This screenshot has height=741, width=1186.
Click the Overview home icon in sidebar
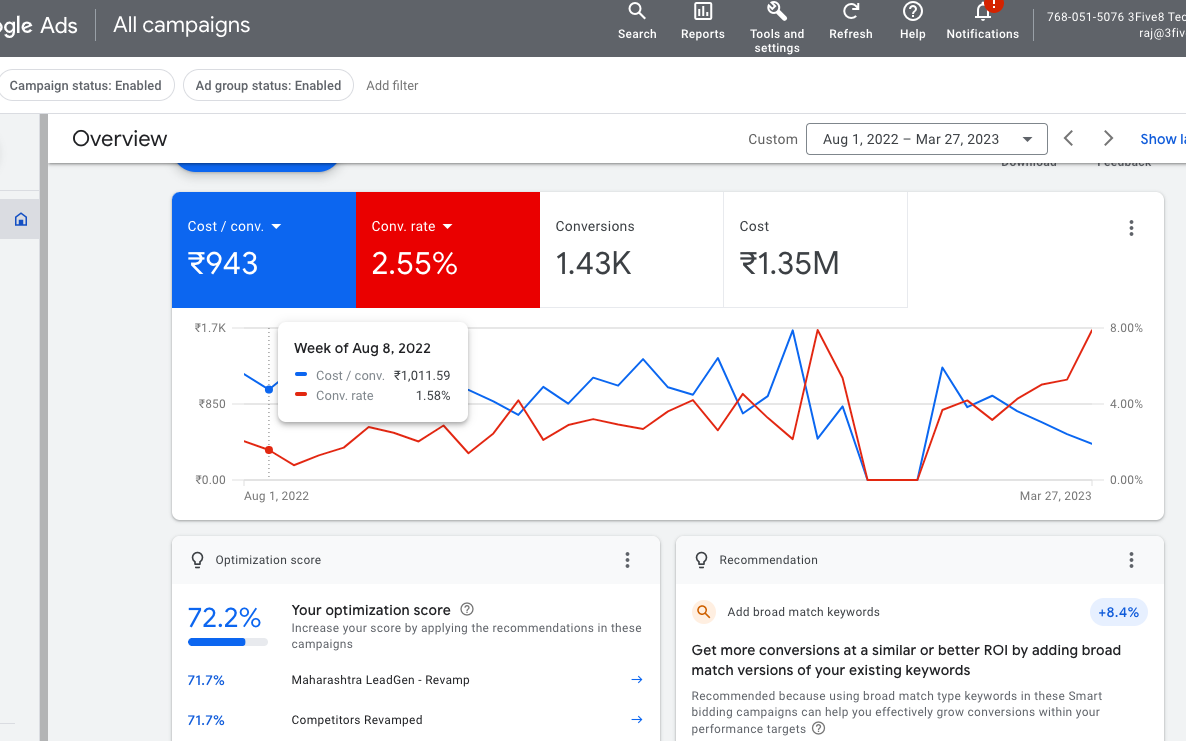(x=20, y=219)
